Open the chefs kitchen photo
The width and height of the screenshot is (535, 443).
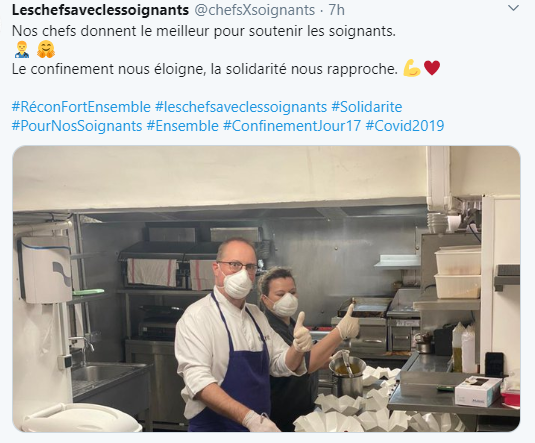point(266,289)
